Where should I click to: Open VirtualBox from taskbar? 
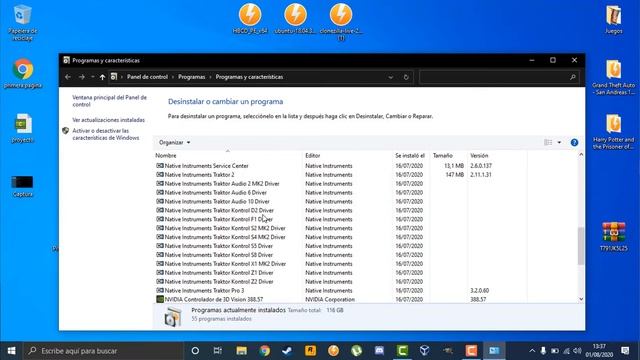[x=425, y=351]
